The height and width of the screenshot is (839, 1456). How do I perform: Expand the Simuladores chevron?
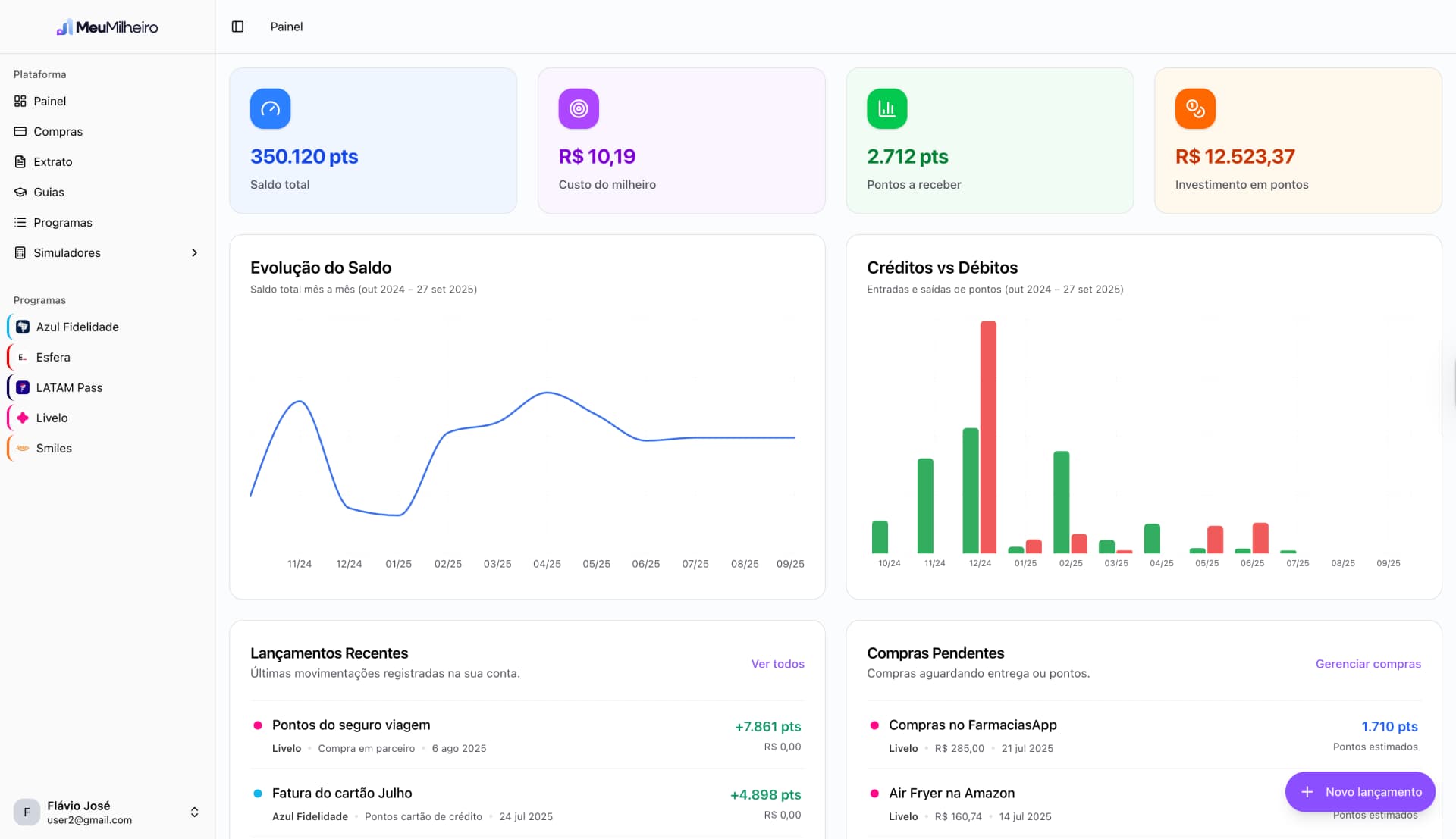pos(195,252)
